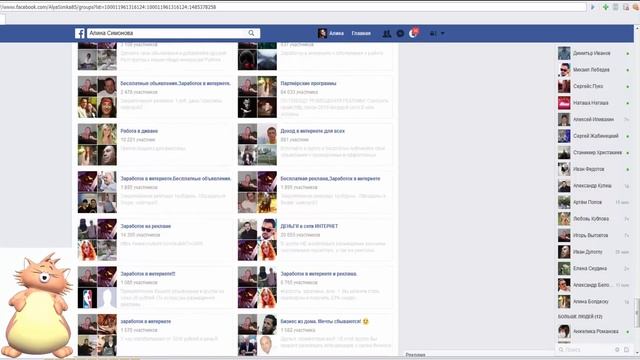This screenshot has width=640, height=360.
Task: Click Наташа Наташа red avatar in chat
Action: [564, 103]
